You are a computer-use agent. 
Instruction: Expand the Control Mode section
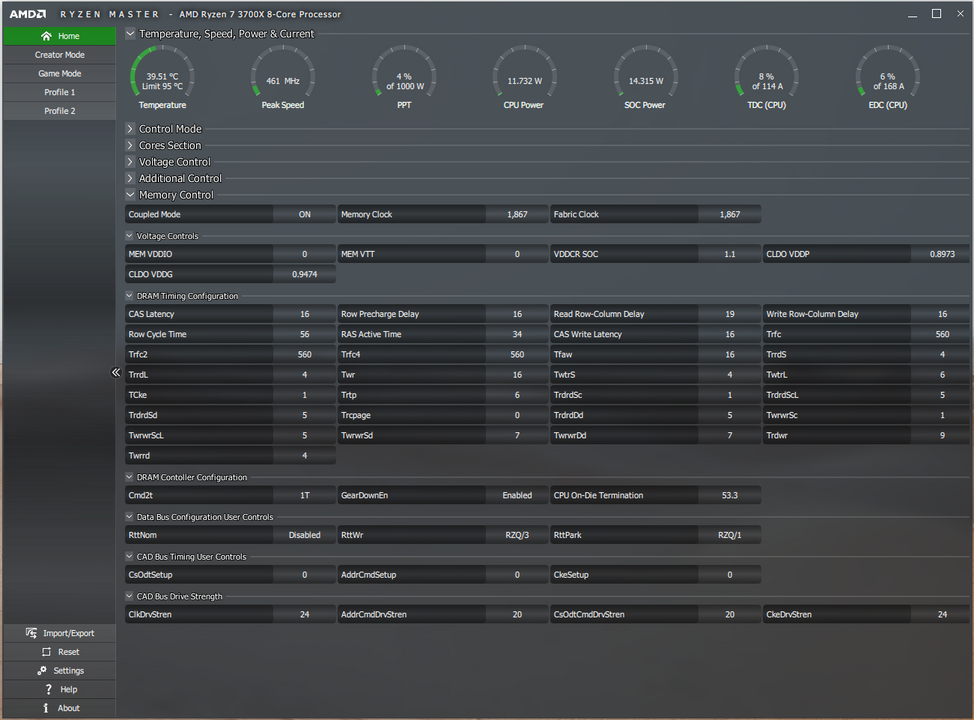[x=130, y=129]
